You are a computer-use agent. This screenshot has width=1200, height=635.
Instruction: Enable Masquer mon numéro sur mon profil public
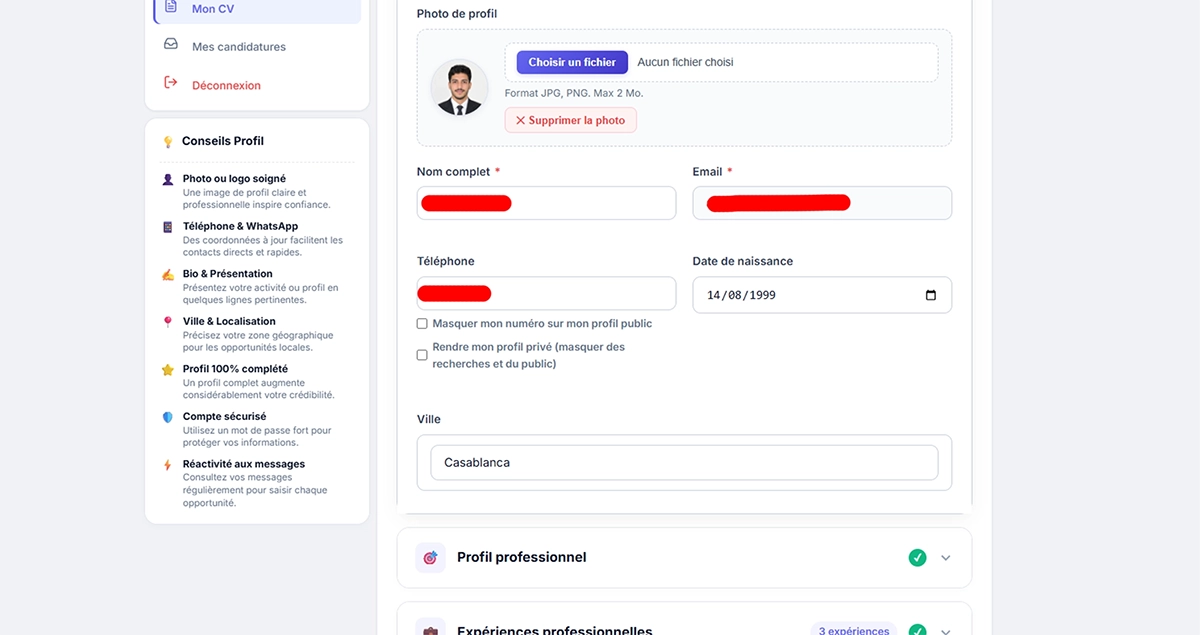422,324
